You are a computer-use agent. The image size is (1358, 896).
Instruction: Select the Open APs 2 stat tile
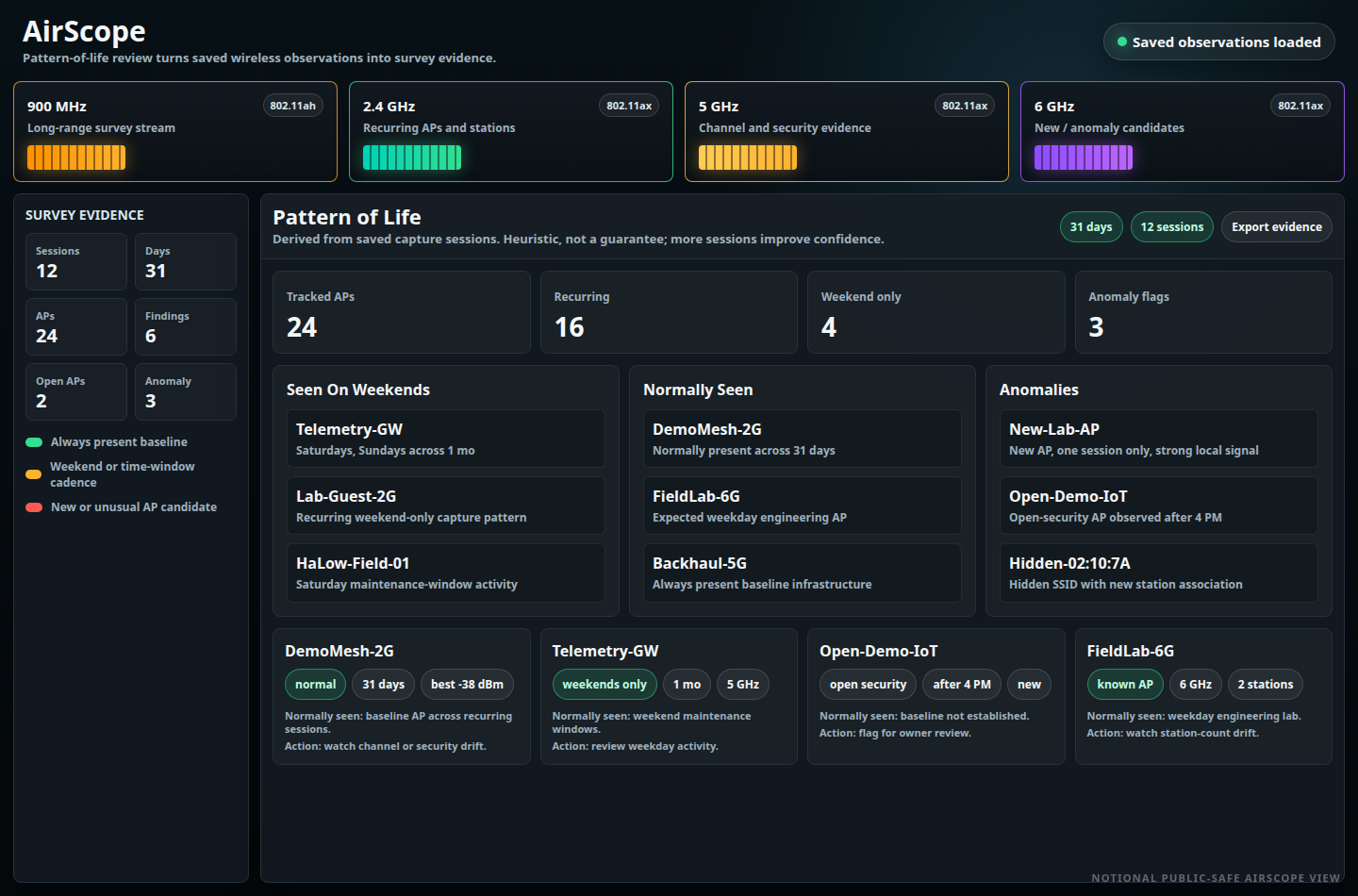(x=76, y=391)
